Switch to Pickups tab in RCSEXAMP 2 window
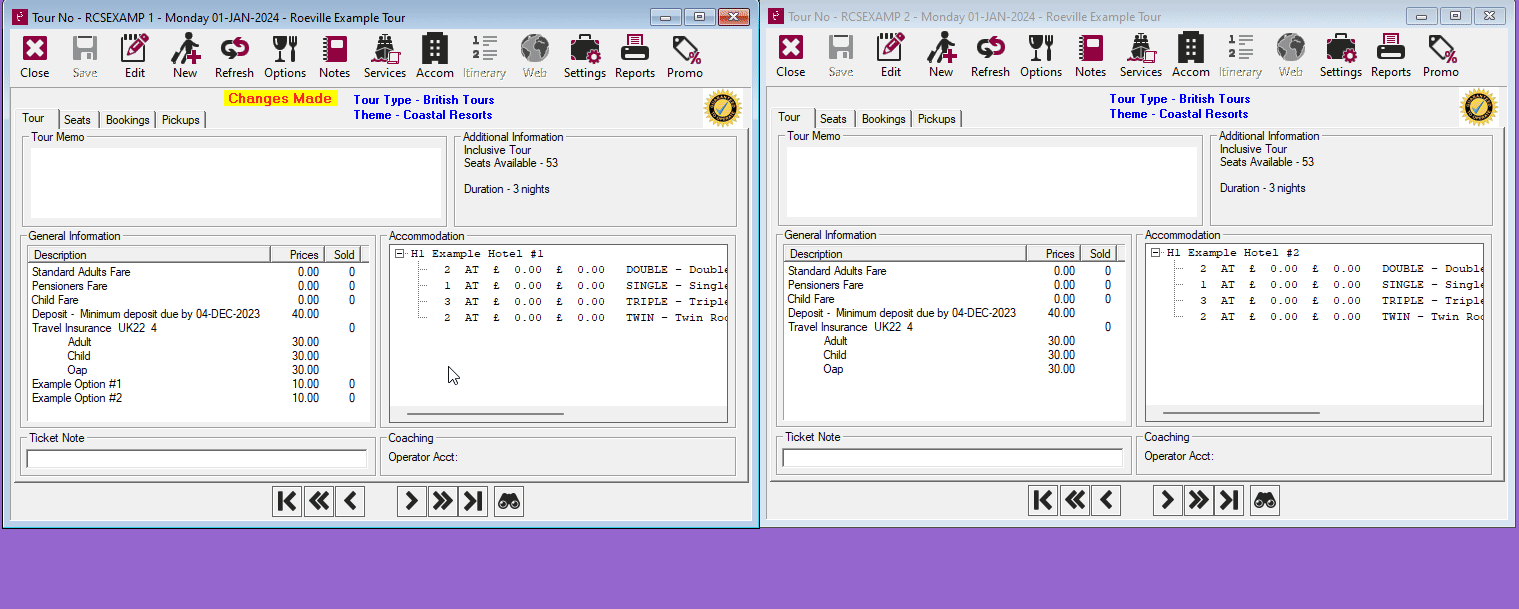1519x609 pixels. tap(937, 119)
